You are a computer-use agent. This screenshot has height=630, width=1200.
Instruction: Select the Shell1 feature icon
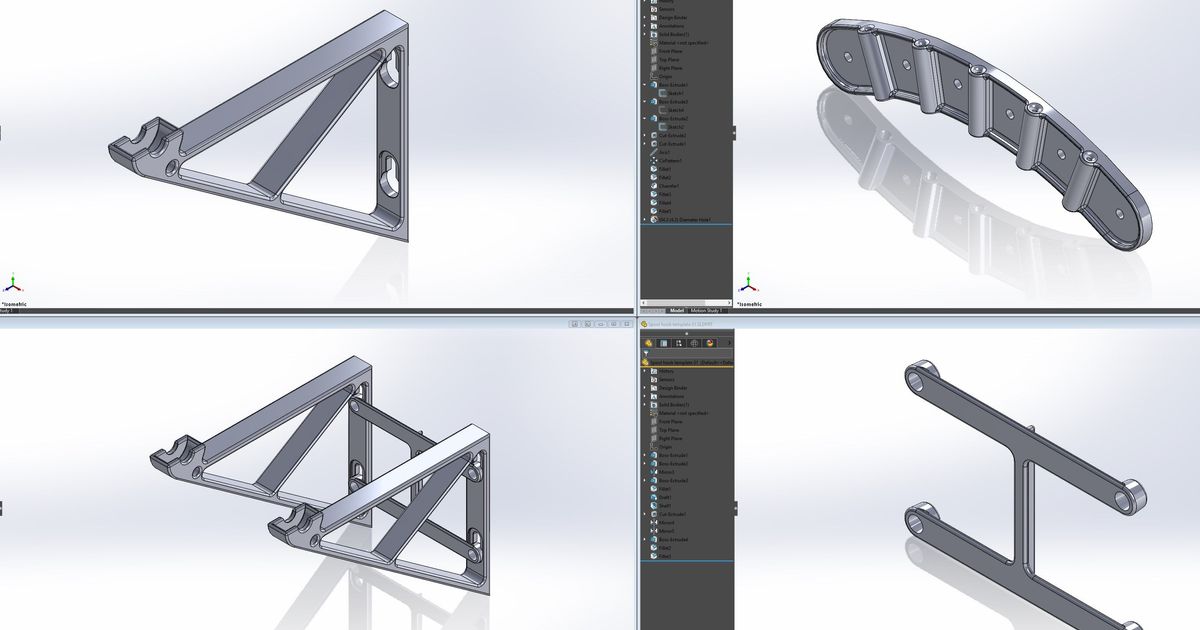[x=655, y=503]
